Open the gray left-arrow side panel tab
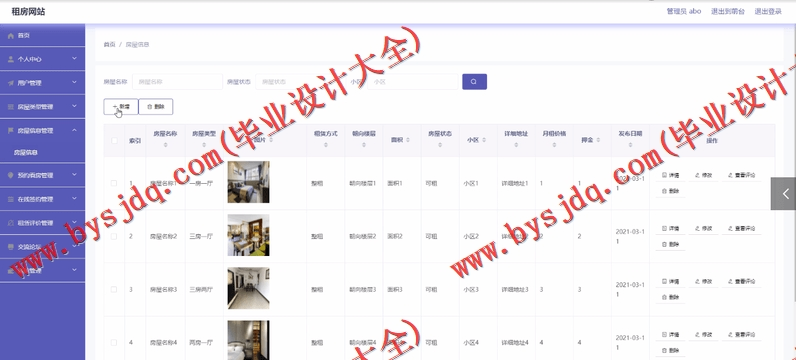 pyautogui.click(x=783, y=193)
